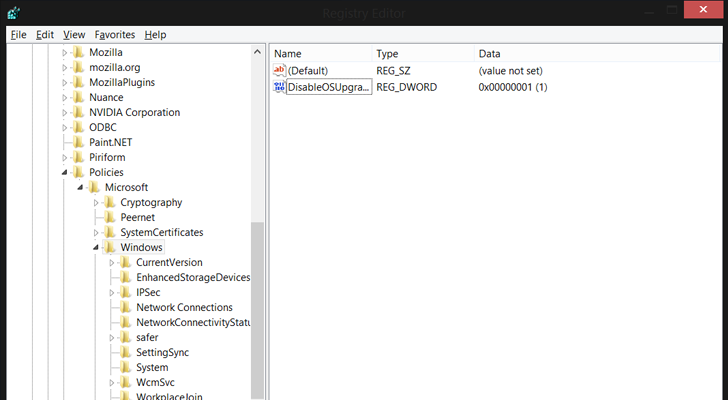Viewport: 728px width, 400px height.
Task: Expand the CurrentVersion key
Action: (x=112, y=263)
